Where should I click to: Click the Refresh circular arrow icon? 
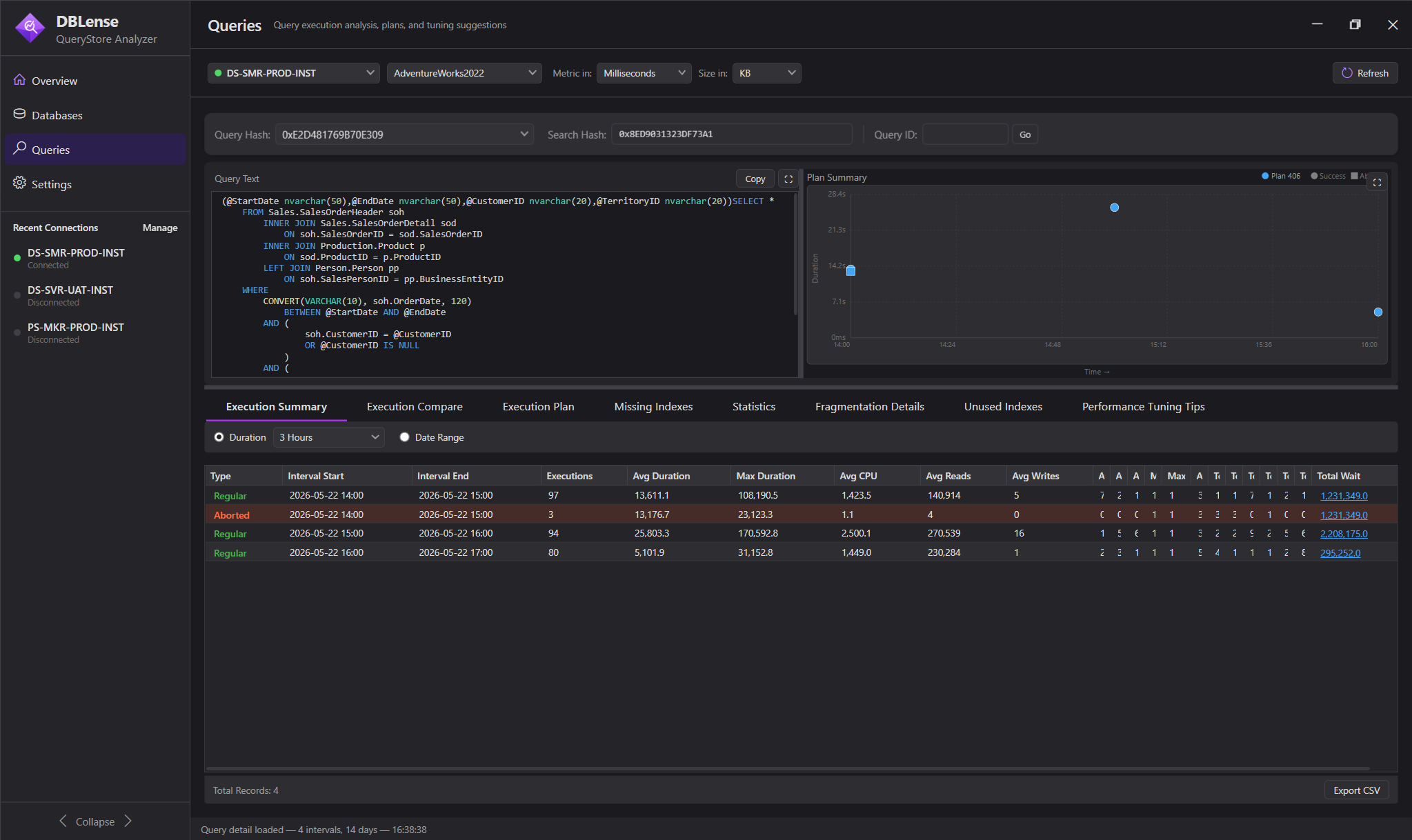click(1346, 73)
